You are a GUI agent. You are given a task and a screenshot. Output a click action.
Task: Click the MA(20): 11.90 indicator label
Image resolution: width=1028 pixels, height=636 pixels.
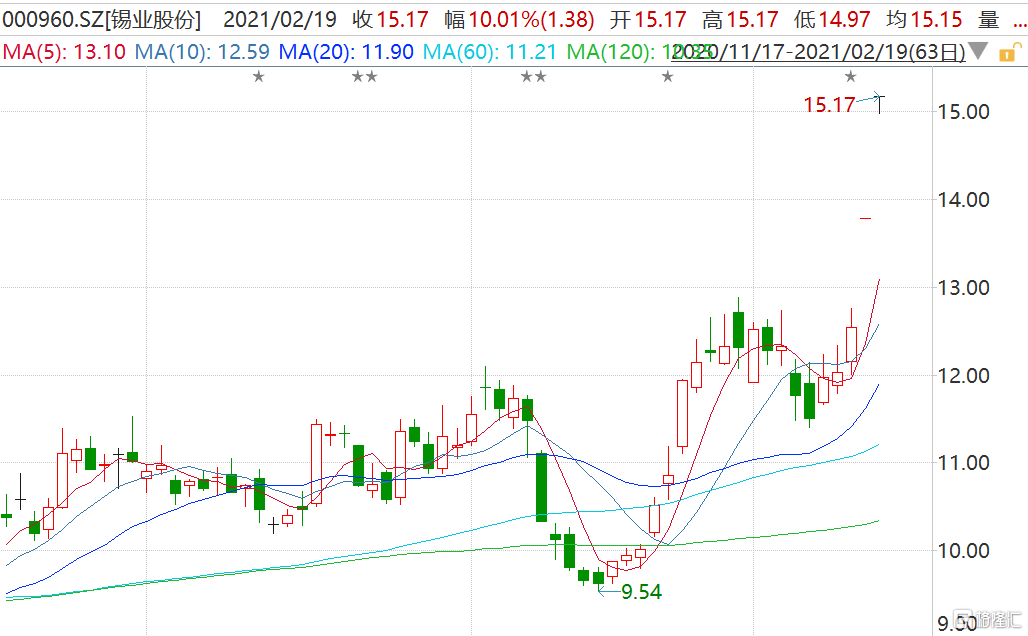click(346, 52)
